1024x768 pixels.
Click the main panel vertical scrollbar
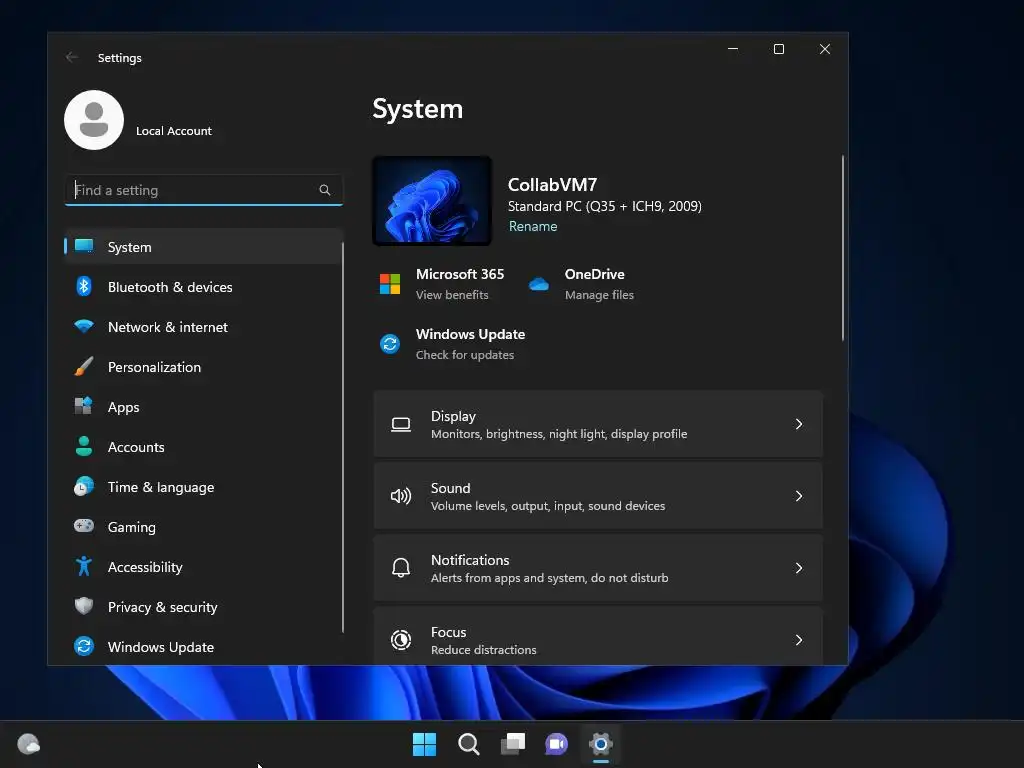(842, 248)
